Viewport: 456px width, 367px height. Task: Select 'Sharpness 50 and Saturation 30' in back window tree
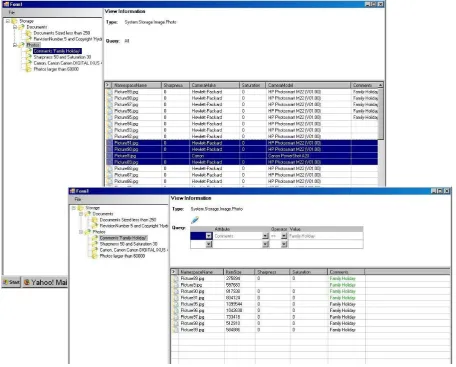(62, 57)
